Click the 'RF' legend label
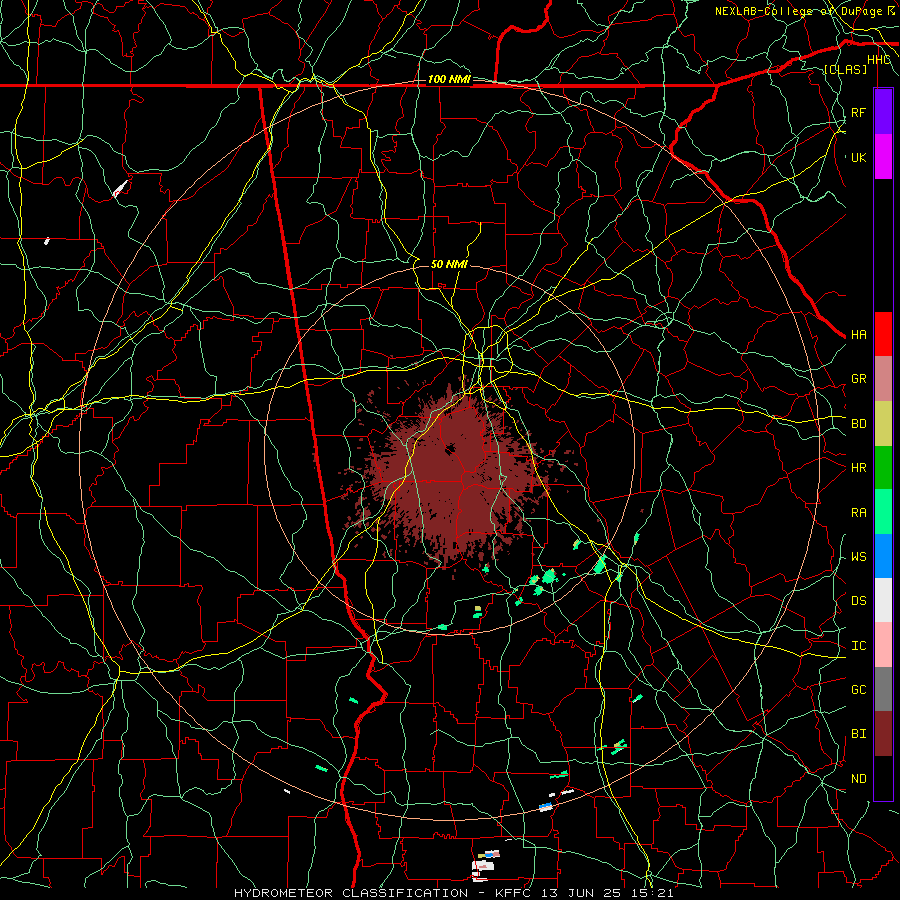 tap(858, 112)
